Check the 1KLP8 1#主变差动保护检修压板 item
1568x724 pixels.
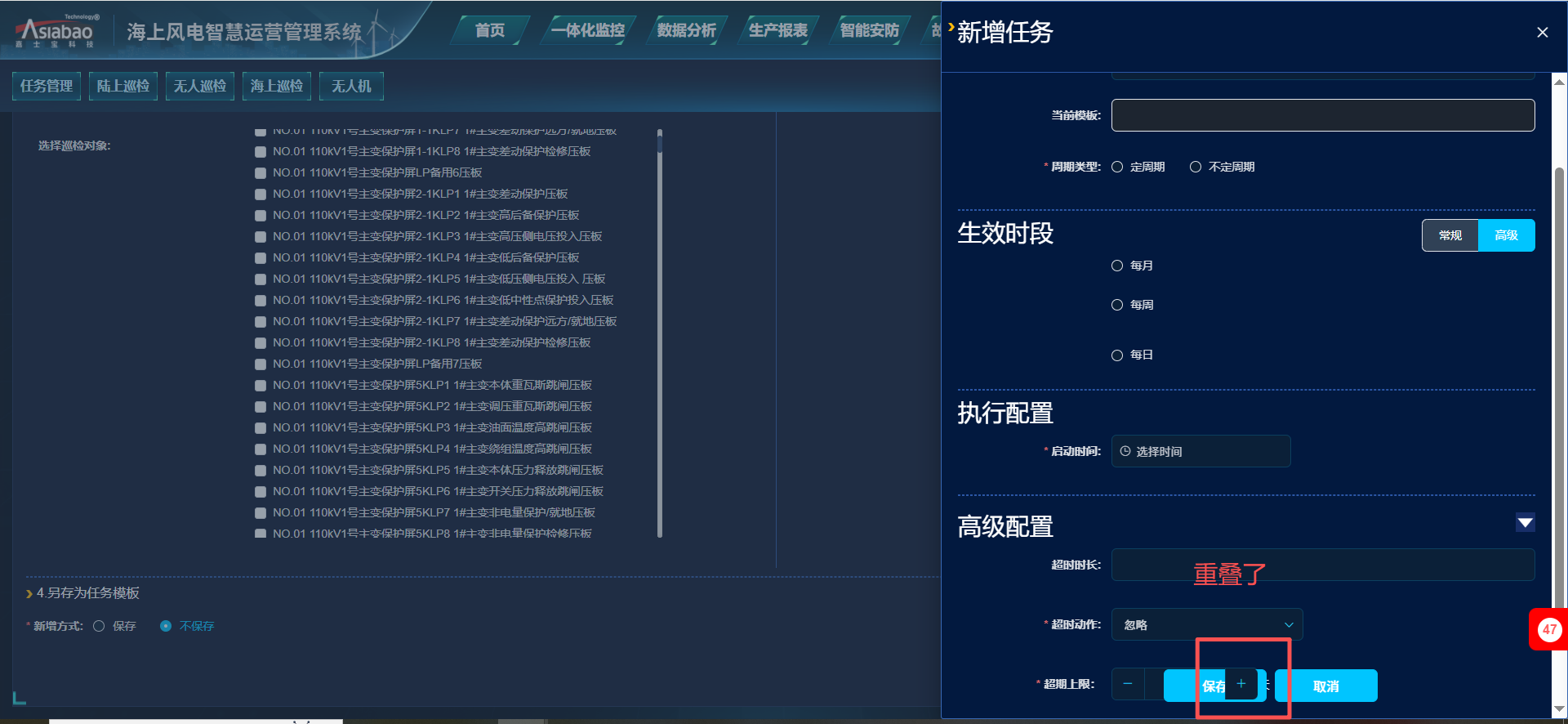261,152
